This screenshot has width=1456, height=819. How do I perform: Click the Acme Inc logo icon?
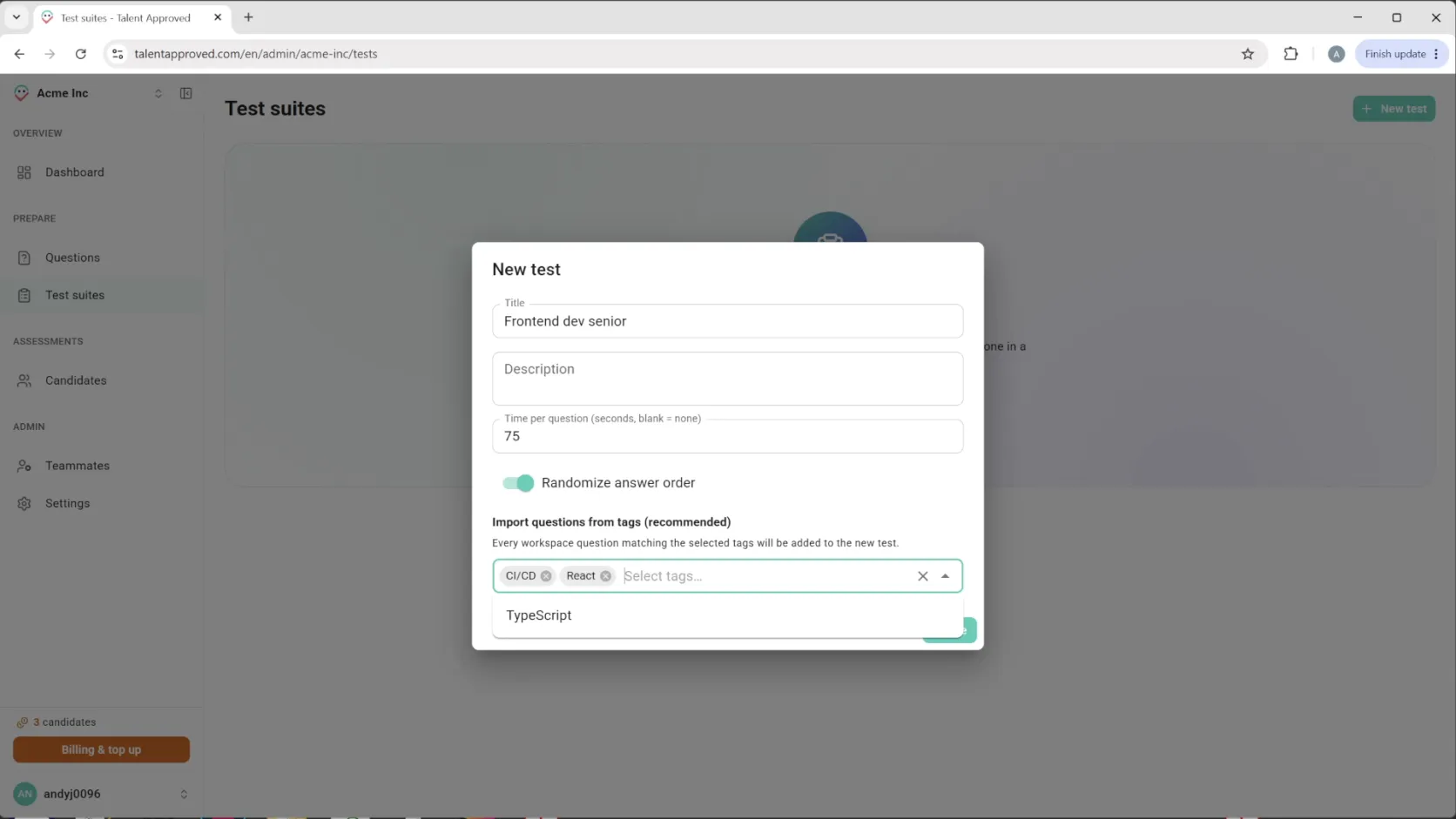pyautogui.click(x=22, y=93)
